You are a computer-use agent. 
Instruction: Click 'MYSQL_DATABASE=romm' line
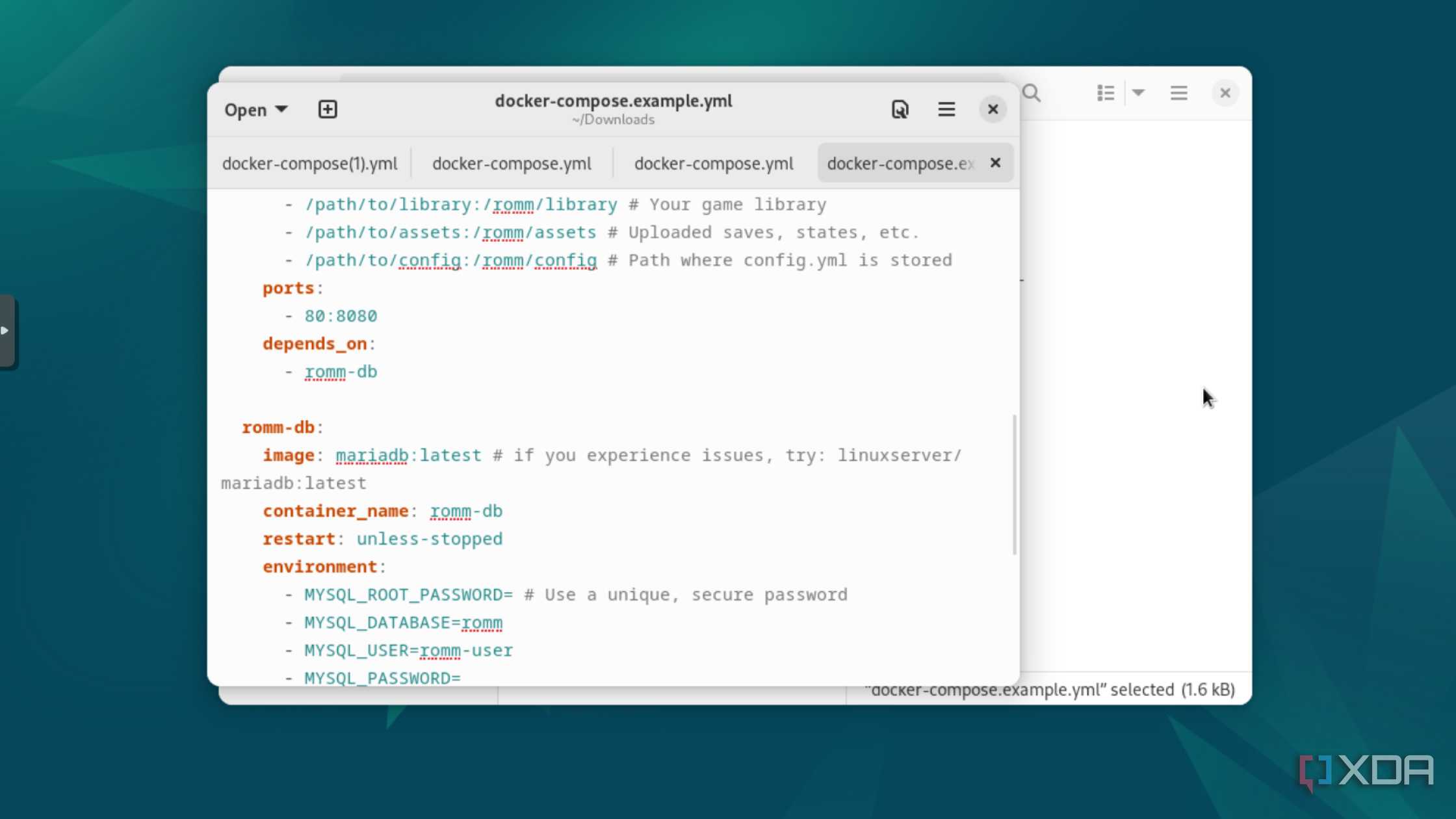(403, 623)
